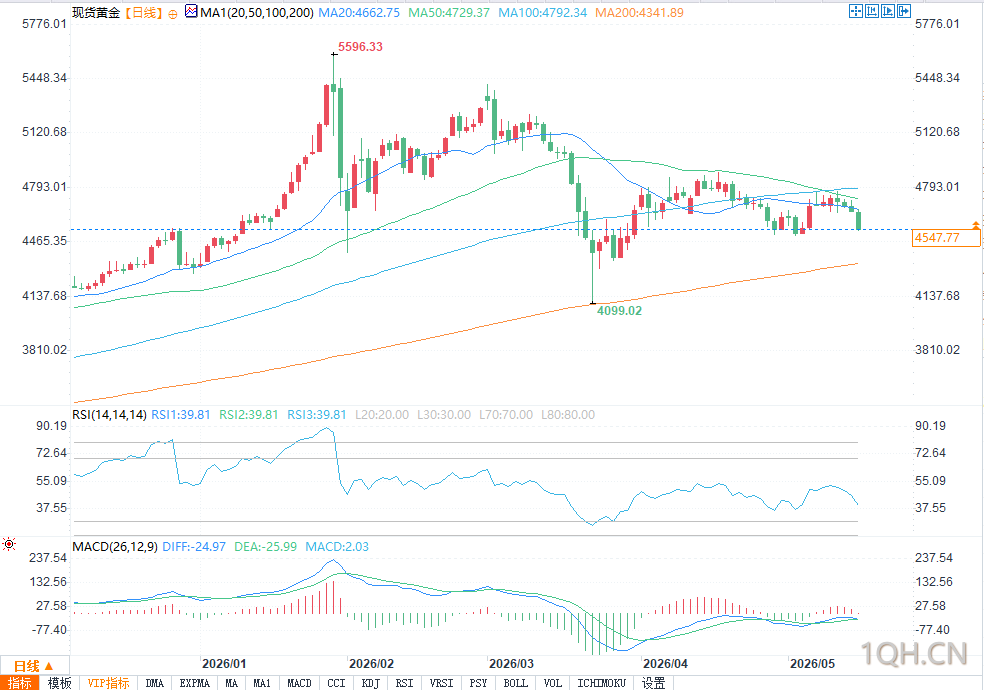Click the export arrow icon at top right
984x690 pixels.
[904, 11]
